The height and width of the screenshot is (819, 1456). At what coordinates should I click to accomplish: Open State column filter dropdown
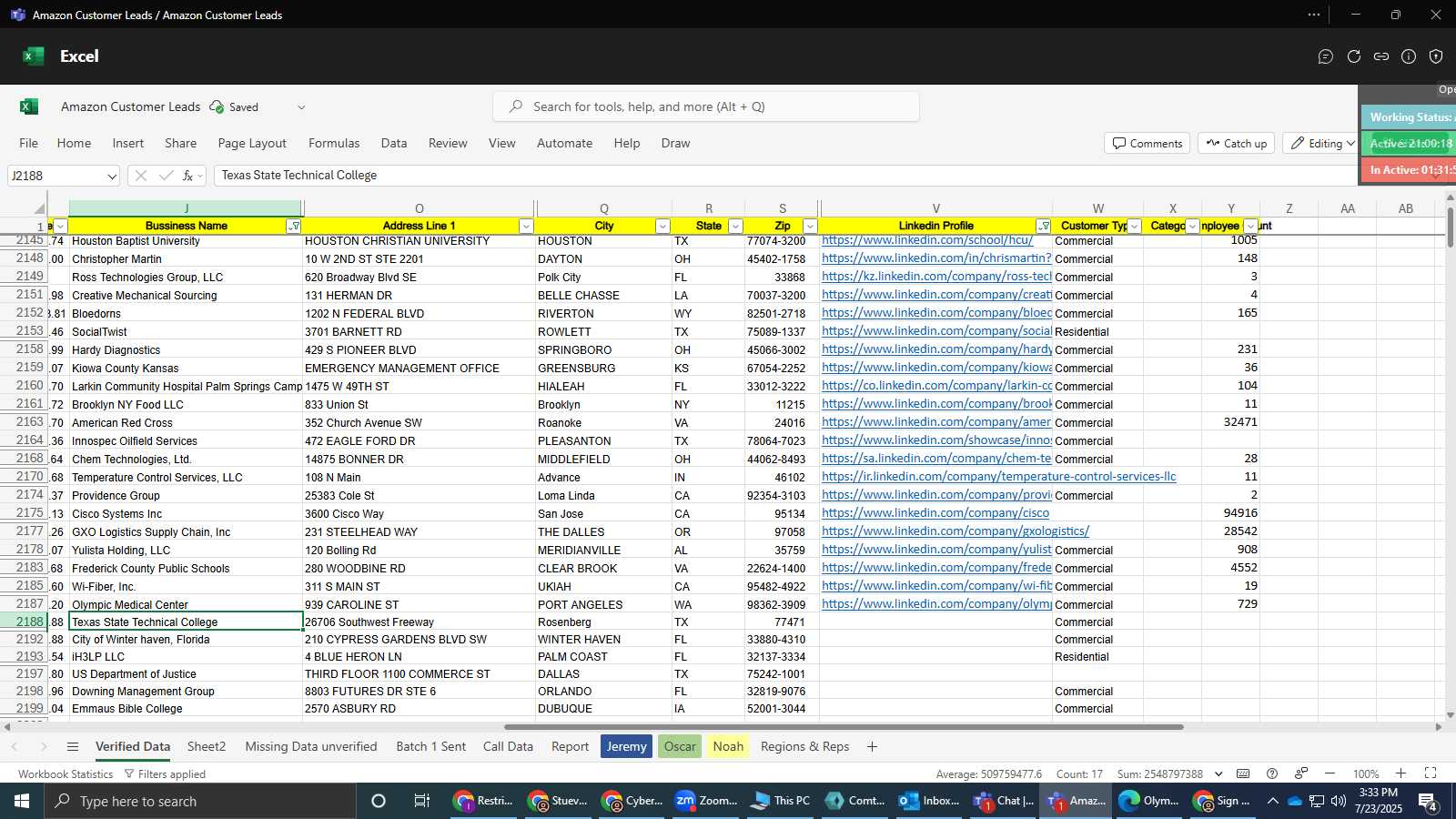click(x=735, y=226)
